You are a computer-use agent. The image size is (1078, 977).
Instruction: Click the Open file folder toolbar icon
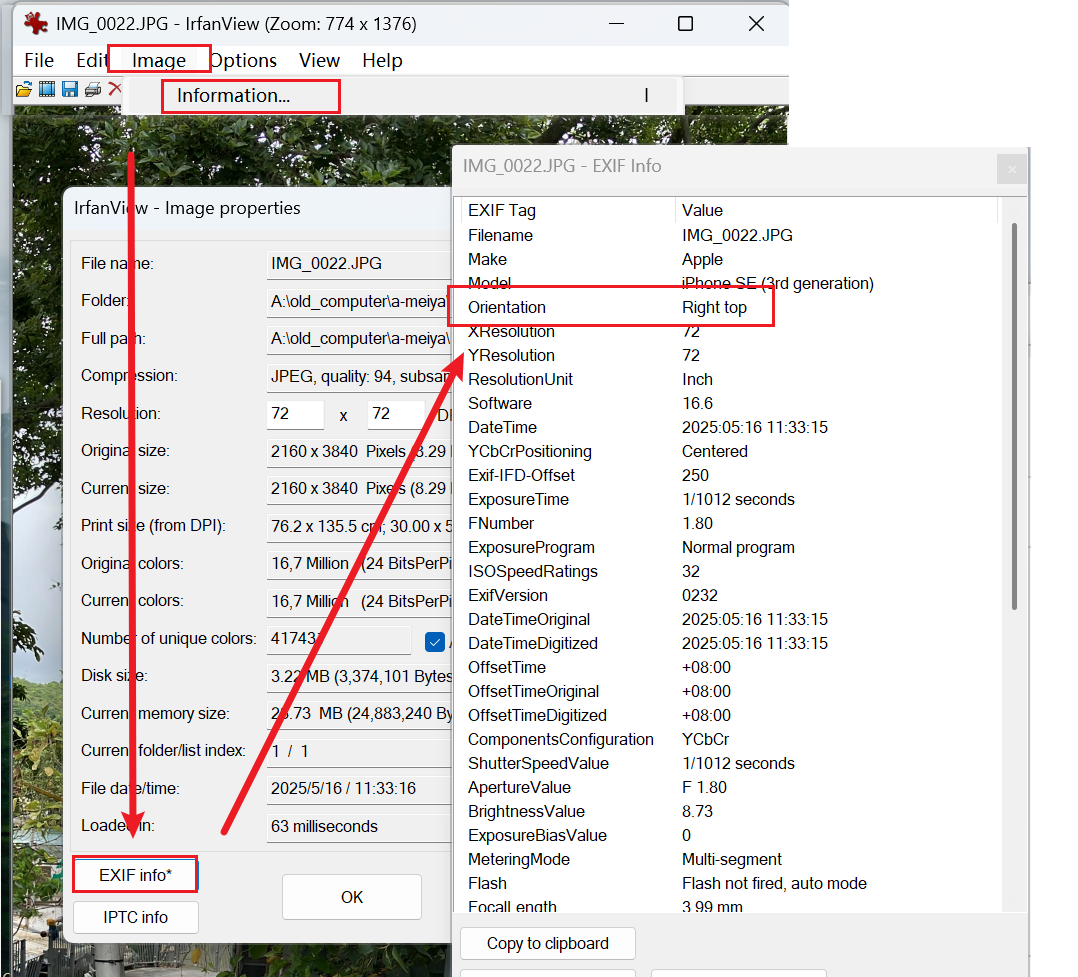23,90
